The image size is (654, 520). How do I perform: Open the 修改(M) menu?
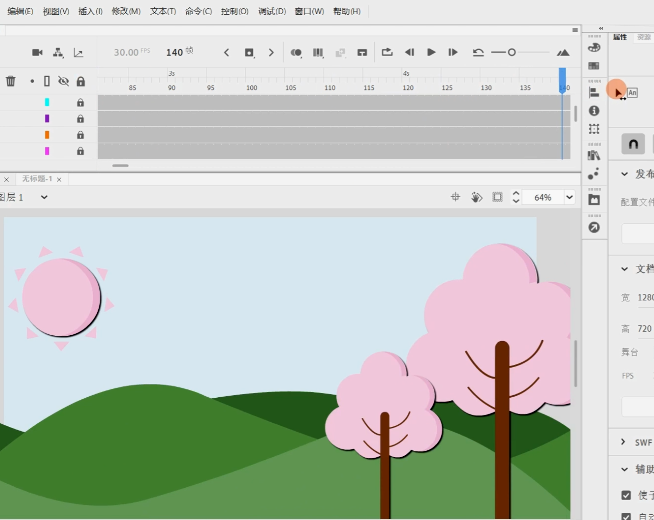point(126,11)
